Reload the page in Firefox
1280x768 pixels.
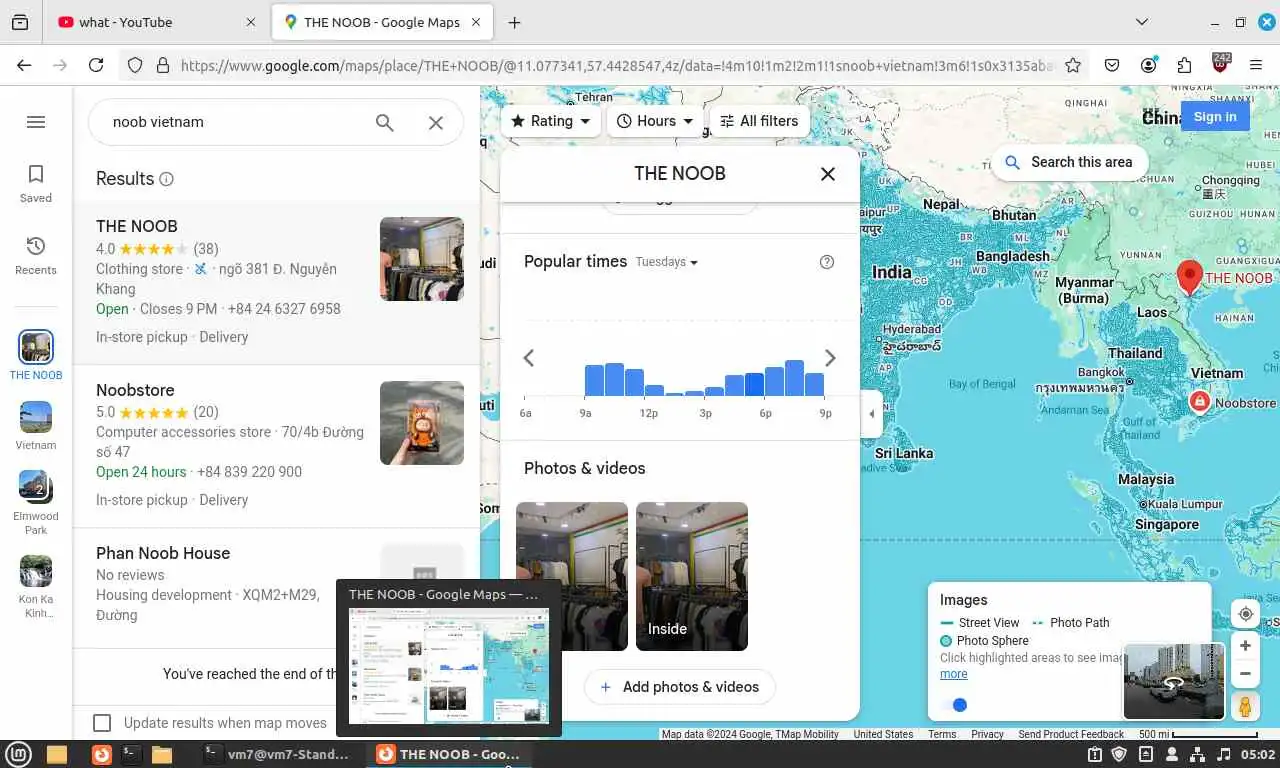(x=96, y=65)
